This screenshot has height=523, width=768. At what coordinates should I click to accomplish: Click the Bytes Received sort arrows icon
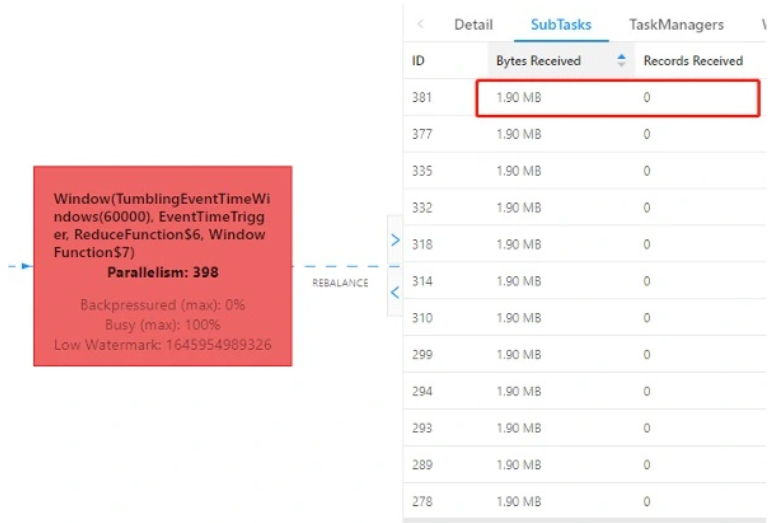(x=621, y=61)
